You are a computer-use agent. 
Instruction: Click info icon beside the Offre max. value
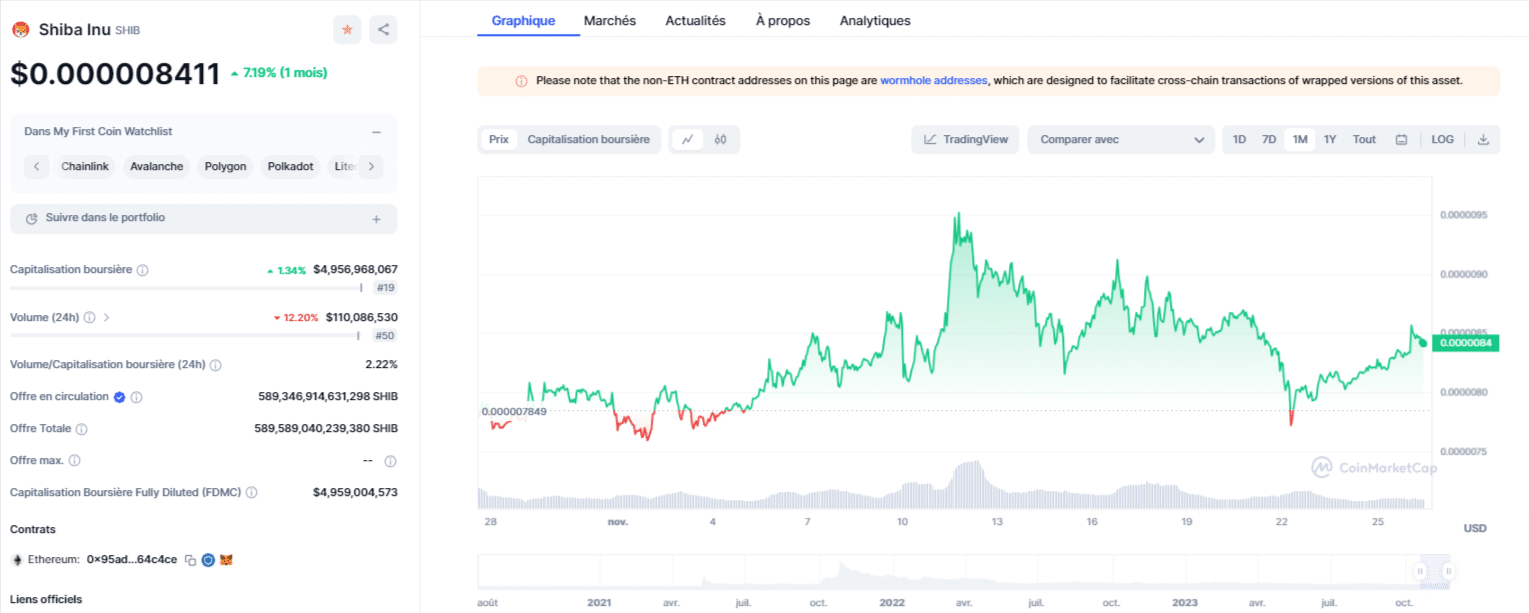click(390, 461)
